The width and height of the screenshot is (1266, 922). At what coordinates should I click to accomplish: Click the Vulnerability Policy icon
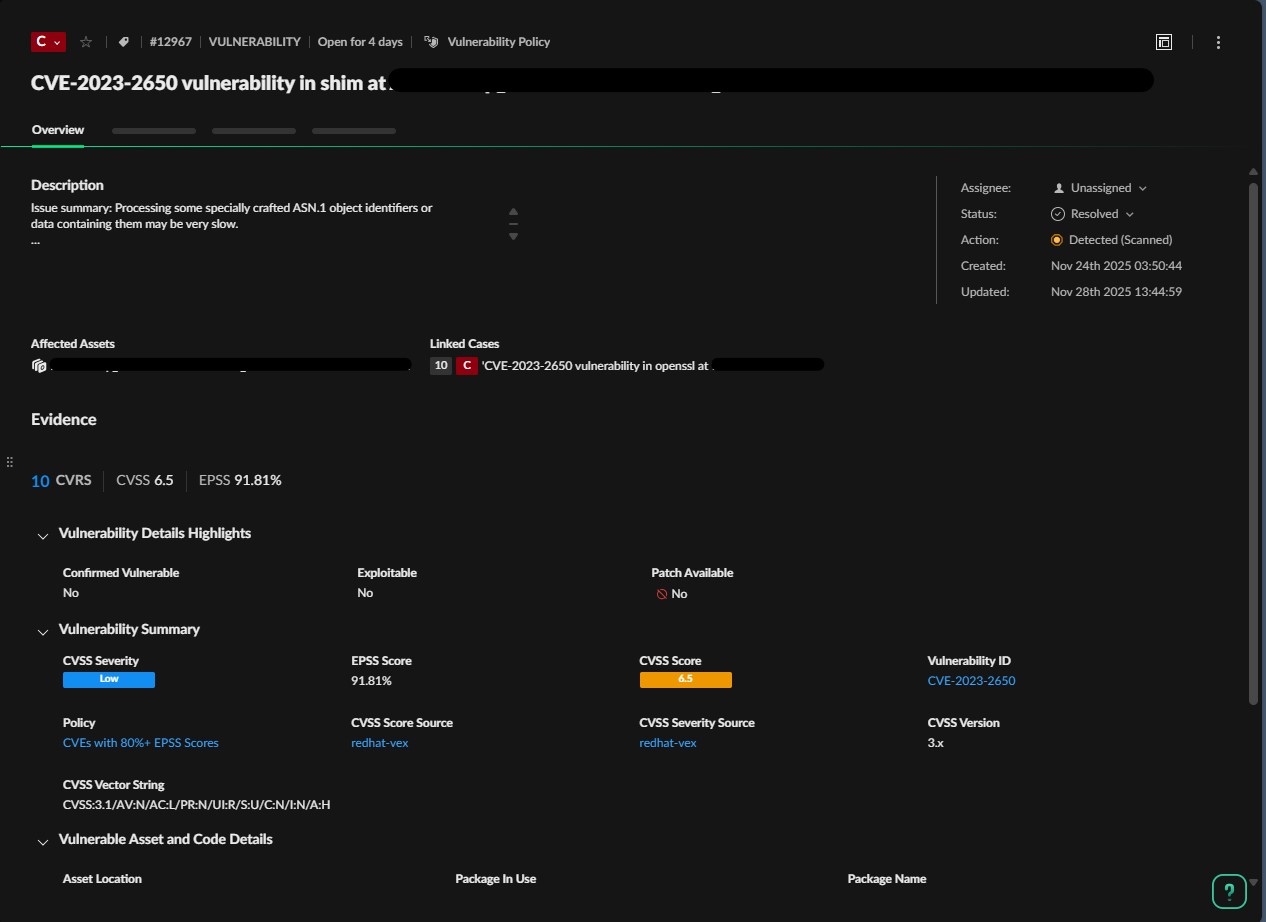[431, 42]
